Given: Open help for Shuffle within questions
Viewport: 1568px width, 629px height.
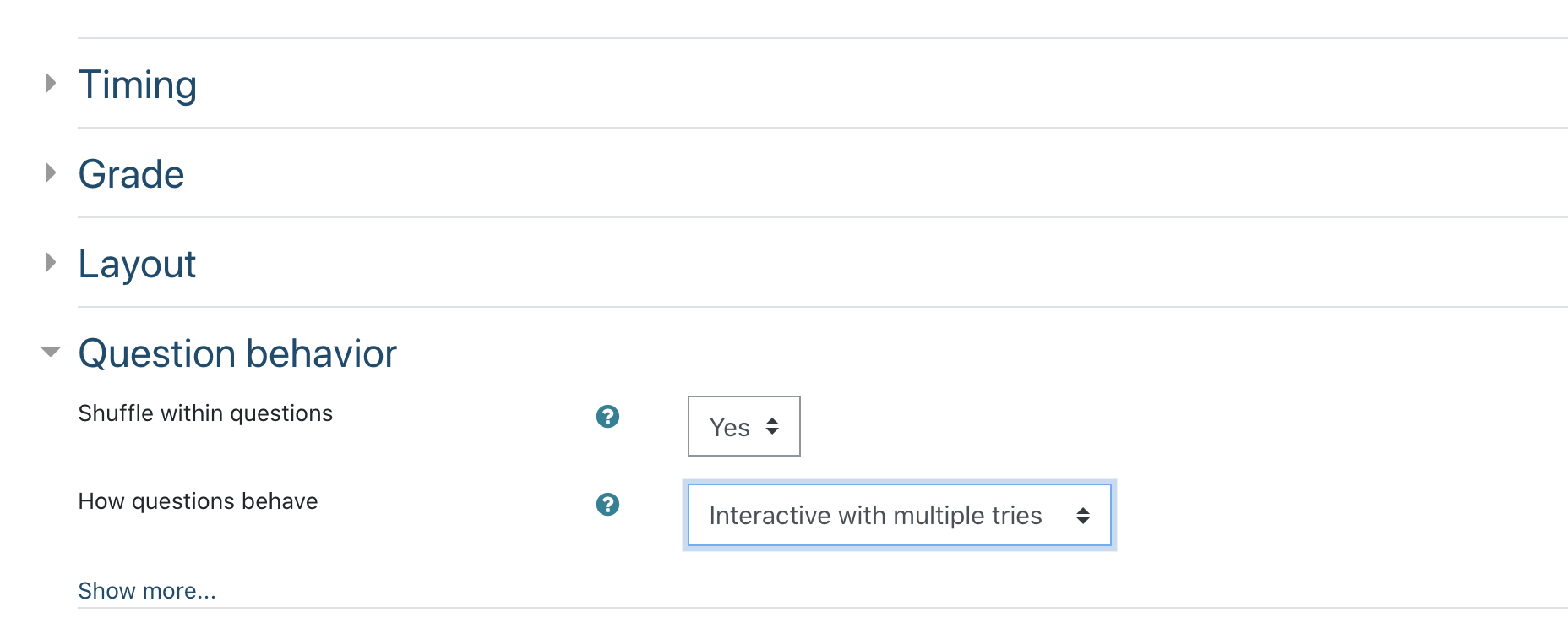Looking at the screenshot, I should click(607, 417).
